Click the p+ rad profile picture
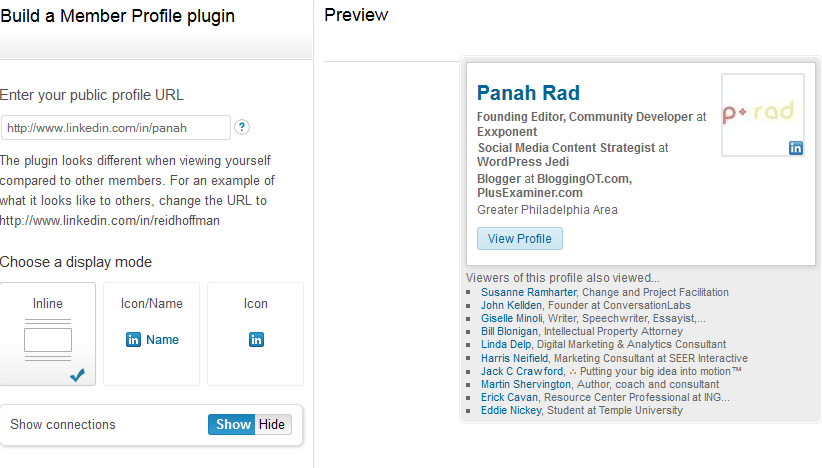Image resolution: width=822 pixels, height=468 pixels. point(763,115)
